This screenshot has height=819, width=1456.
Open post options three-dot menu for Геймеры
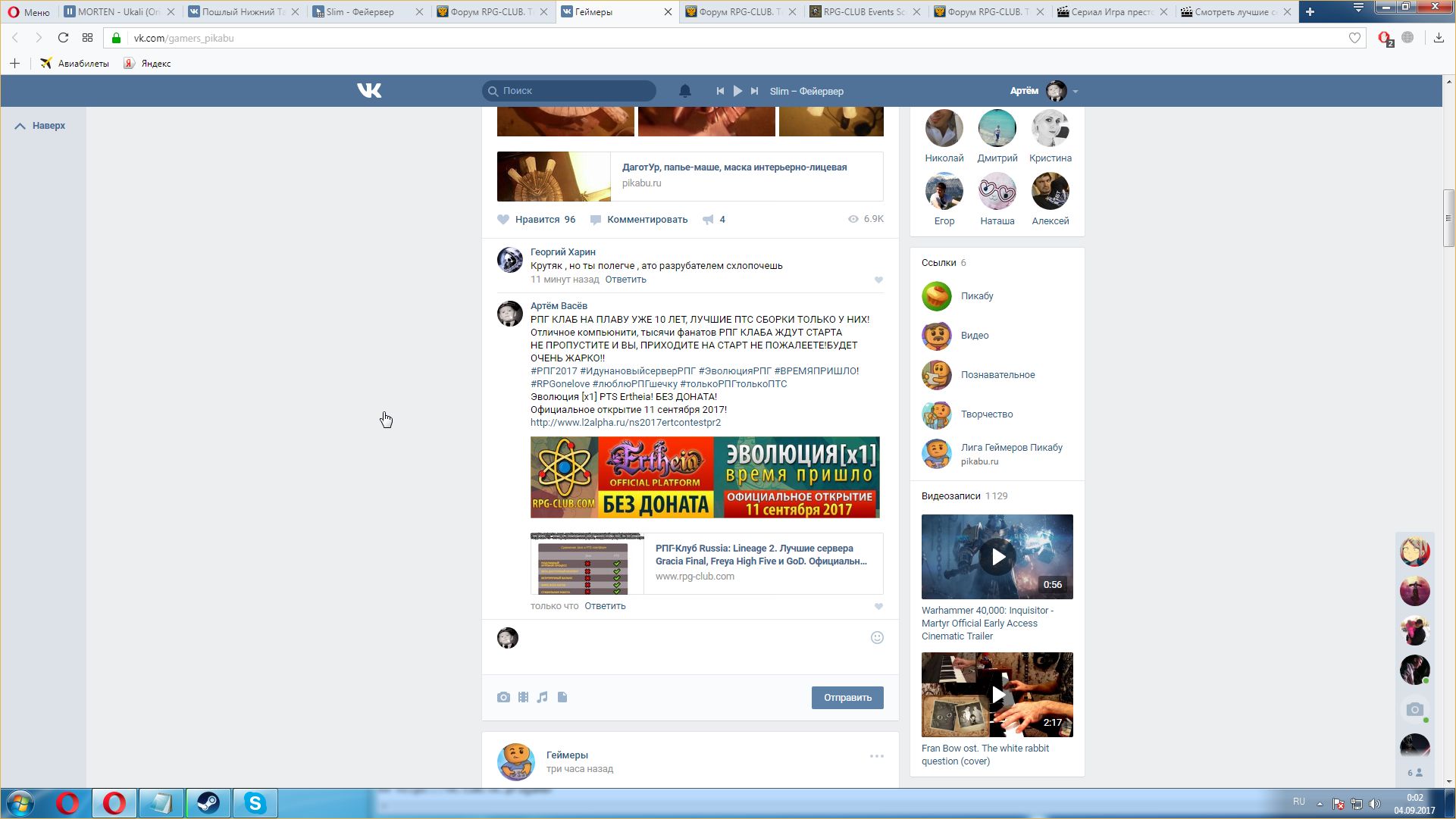[x=877, y=756]
